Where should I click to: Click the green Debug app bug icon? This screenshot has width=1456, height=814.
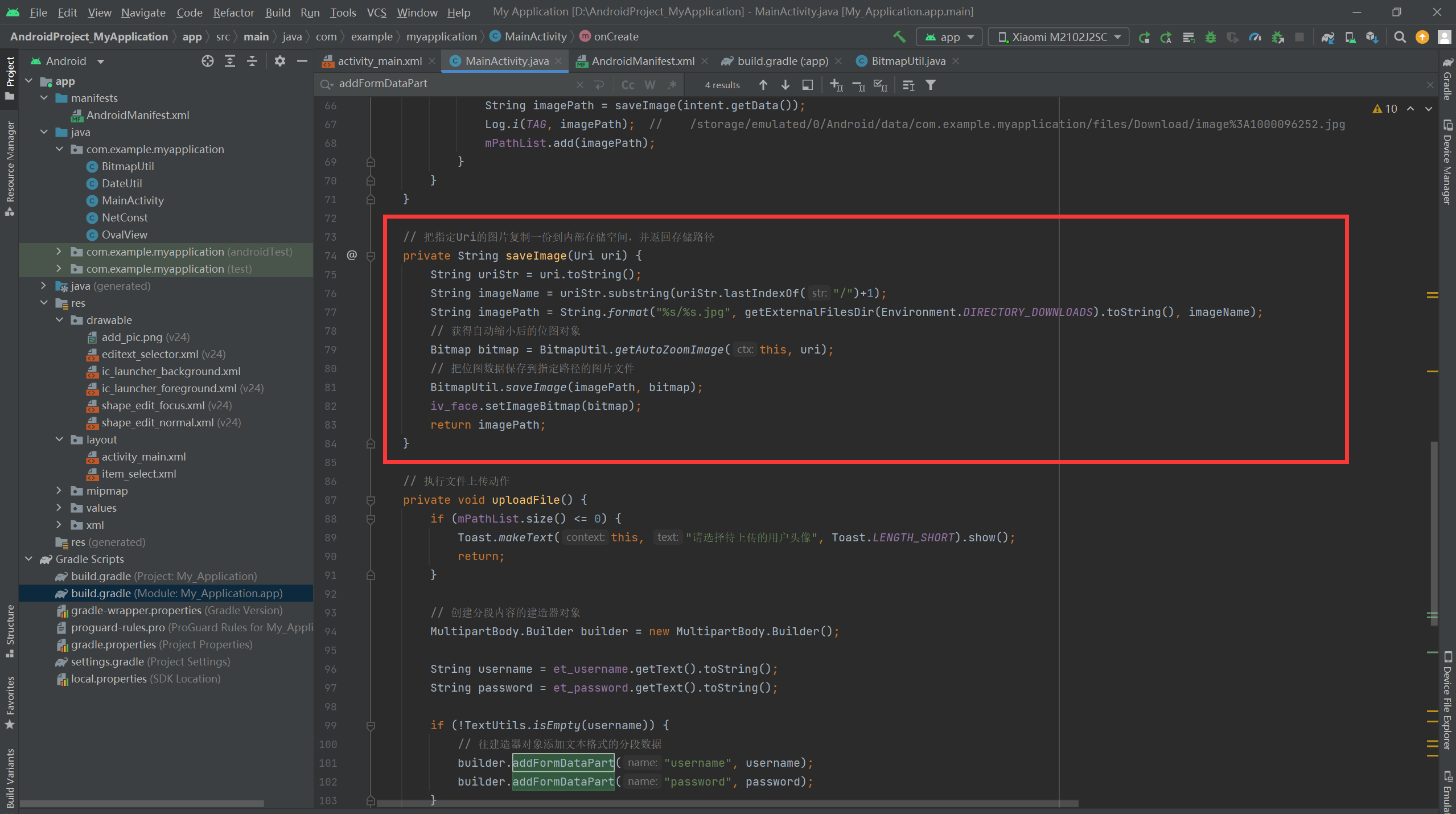click(x=1211, y=37)
